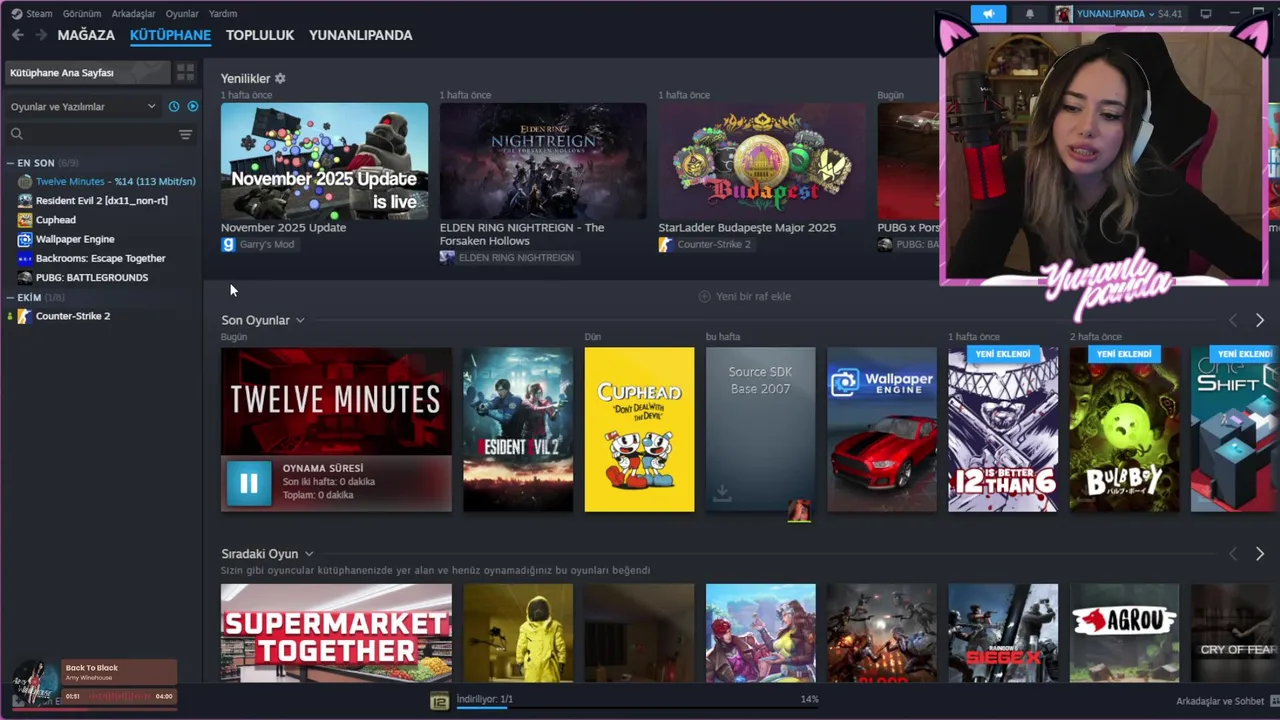Click the Wallpaper Engine sidebar icon

click(x=25, y=239)
